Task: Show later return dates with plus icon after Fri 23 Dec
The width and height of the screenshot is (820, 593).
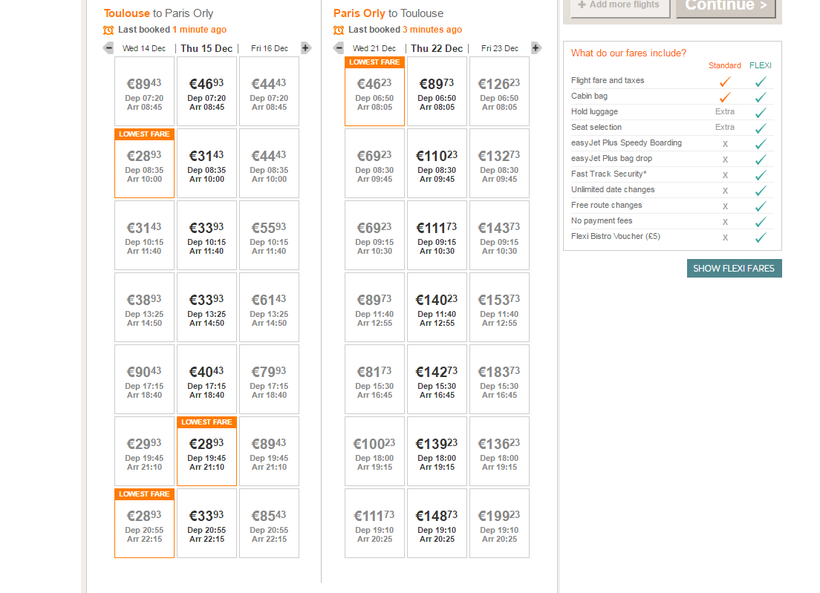Action: [x=536, y=48]
